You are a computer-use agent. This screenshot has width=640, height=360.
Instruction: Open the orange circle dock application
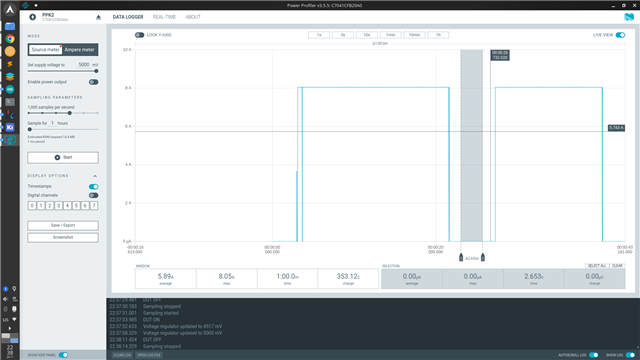tap(10, 51)
